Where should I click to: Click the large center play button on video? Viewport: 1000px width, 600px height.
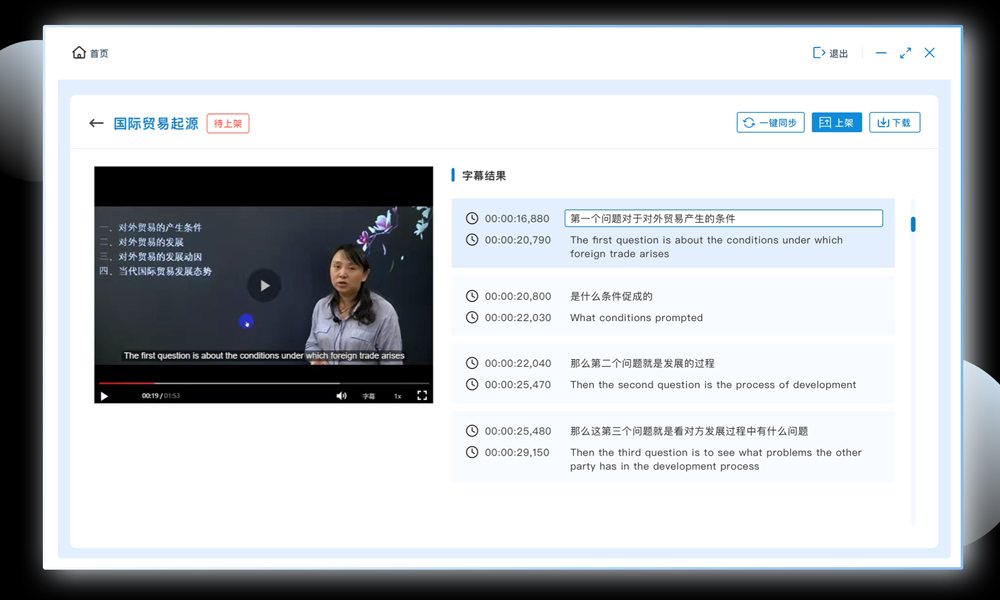click(264, 285)
